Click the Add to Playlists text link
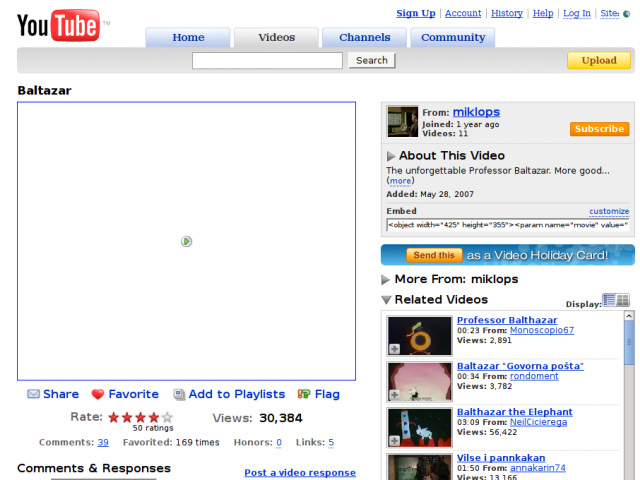Image resolution: width=640 pixels, height=480 pixels. click(x=237, y=394)
